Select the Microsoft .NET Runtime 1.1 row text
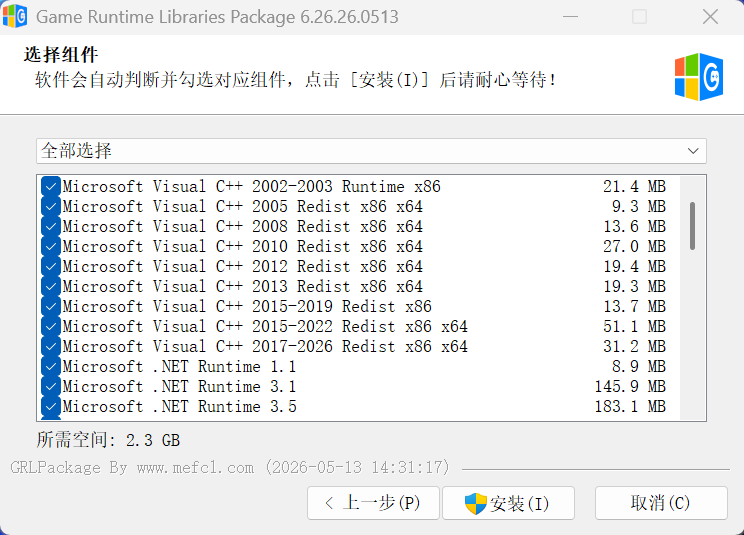The width and height of the screenshot is (744, 535). tap(179, 367)
